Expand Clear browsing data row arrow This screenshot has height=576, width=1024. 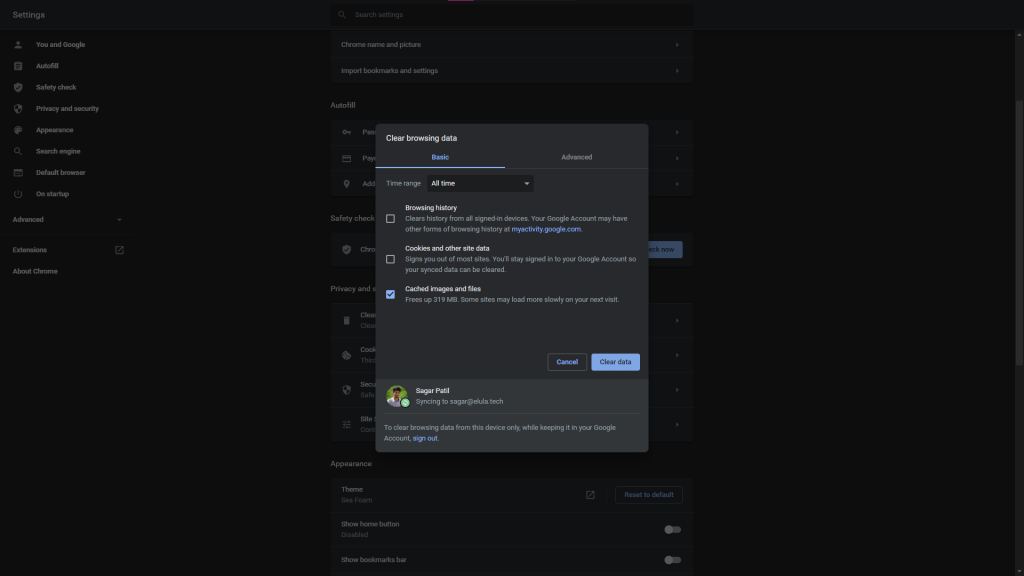677,321
